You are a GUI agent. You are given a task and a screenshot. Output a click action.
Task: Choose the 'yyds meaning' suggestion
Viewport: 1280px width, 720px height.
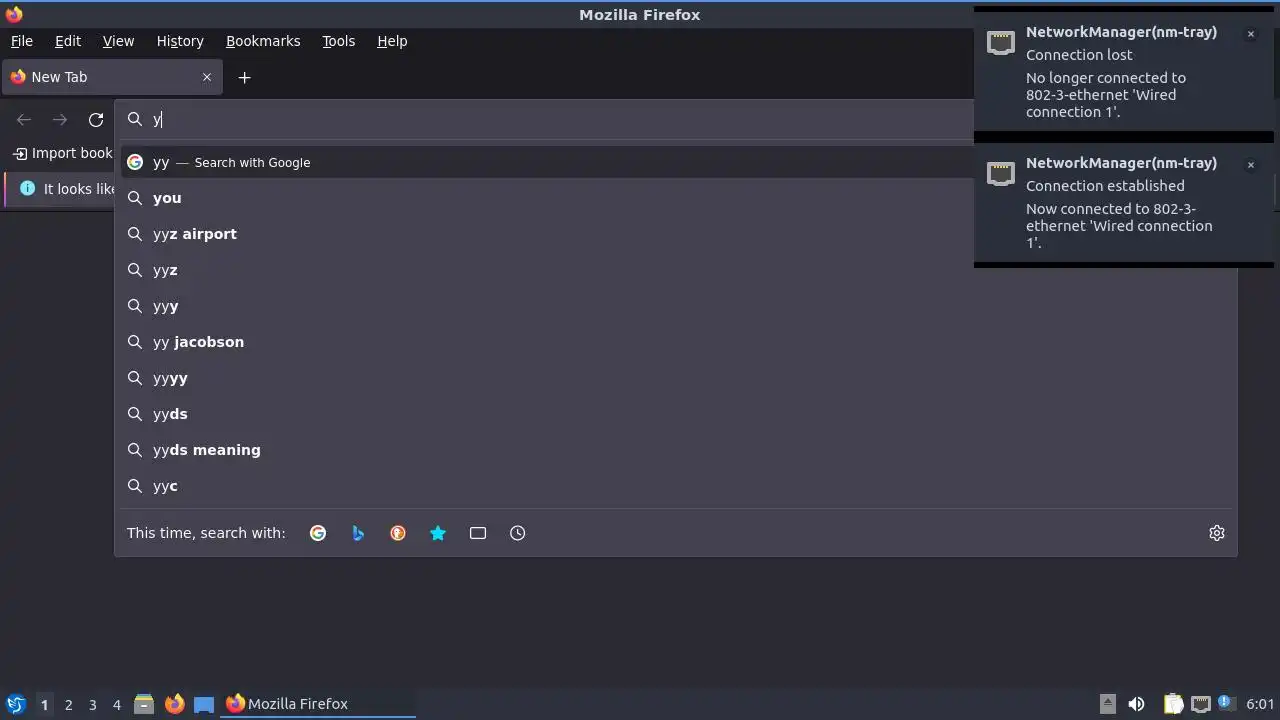click(x=676, y=450)
